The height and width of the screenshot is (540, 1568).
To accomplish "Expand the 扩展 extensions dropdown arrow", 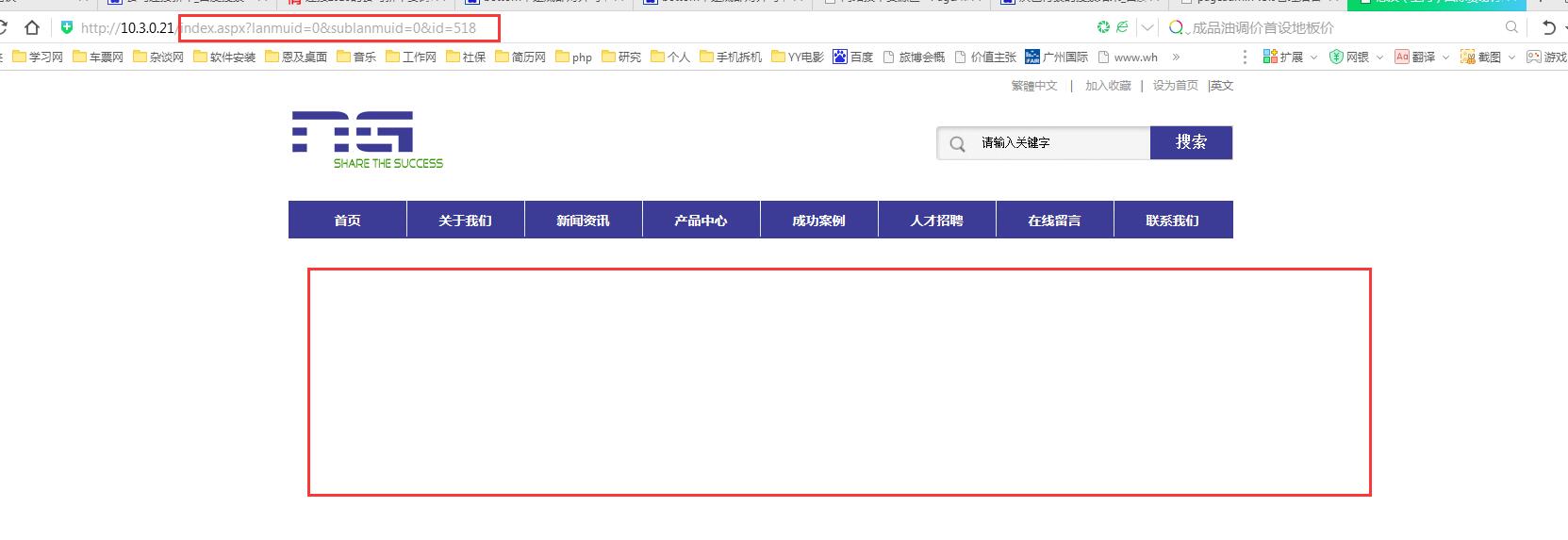I will coord(1313,57).
